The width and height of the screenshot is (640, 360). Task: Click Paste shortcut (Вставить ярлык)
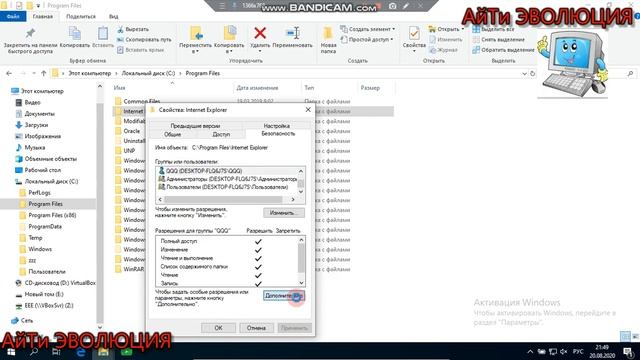point(140,50)
